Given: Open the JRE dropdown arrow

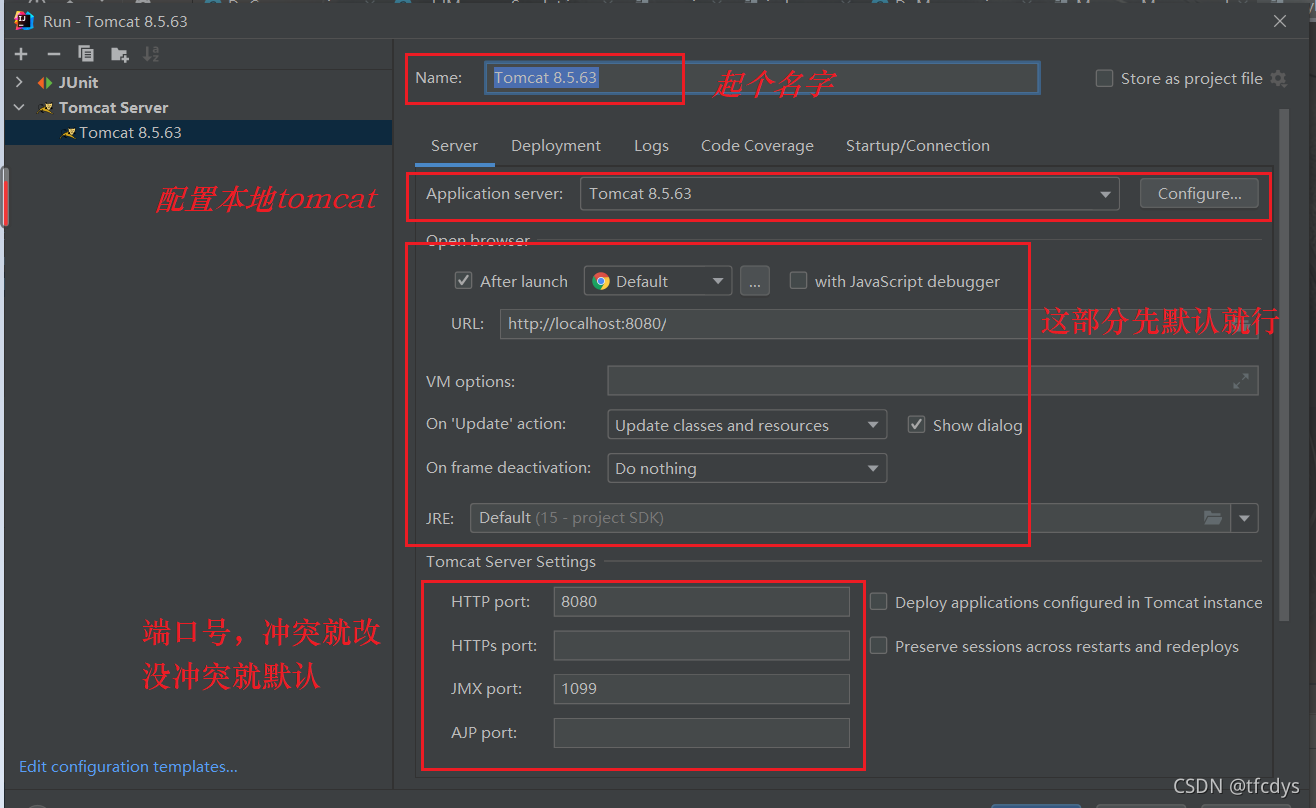Looking at the screenshot, I should tap(1245, 518).
